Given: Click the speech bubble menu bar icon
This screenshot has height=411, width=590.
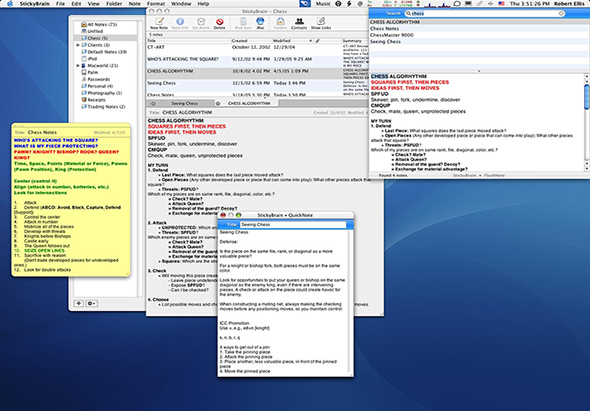Looking at the screenshot, I should (457, 4).
